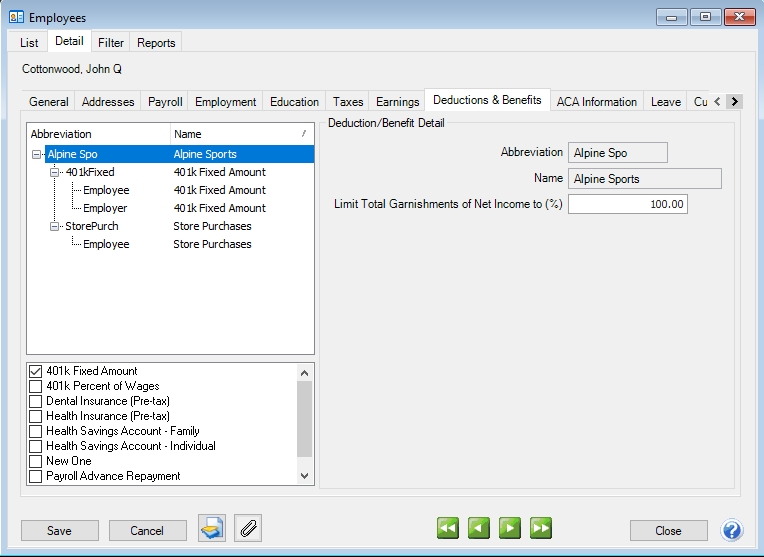The width and height of the screenshot is (764, 557).
Task: Collapse the Alpine Spo tree node
Action: (x=37, y=155)
